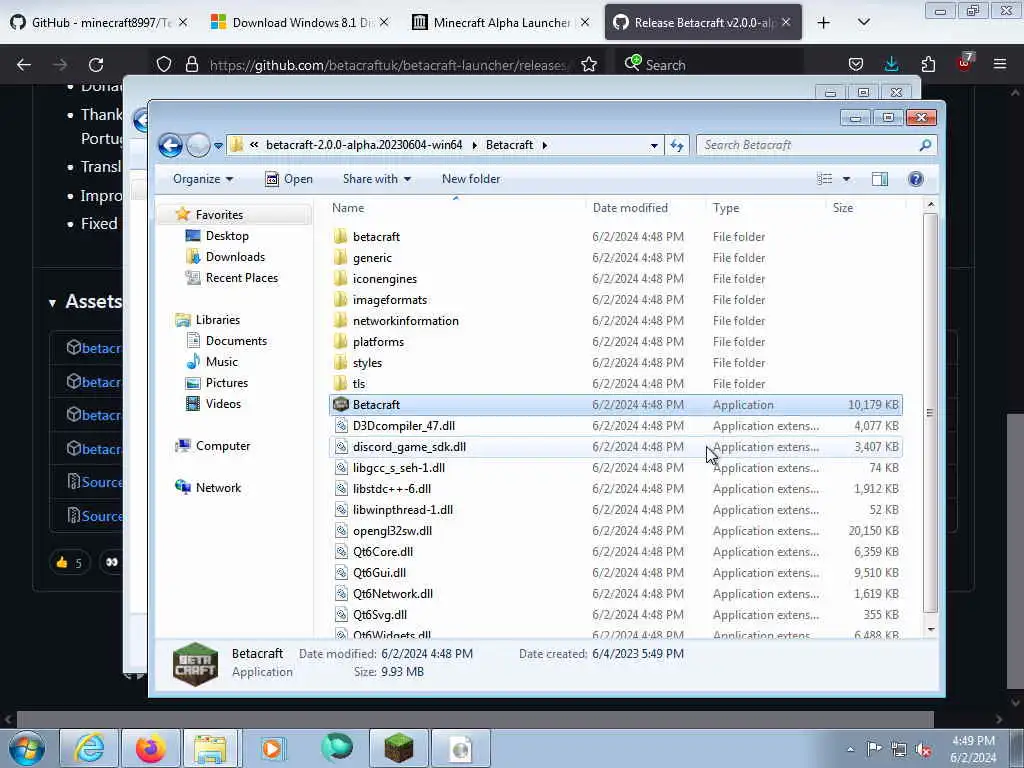Select the betacraft folder icon
This screenshot has height=768, width=1024.
pyautogui.click(x=340, y=236)
